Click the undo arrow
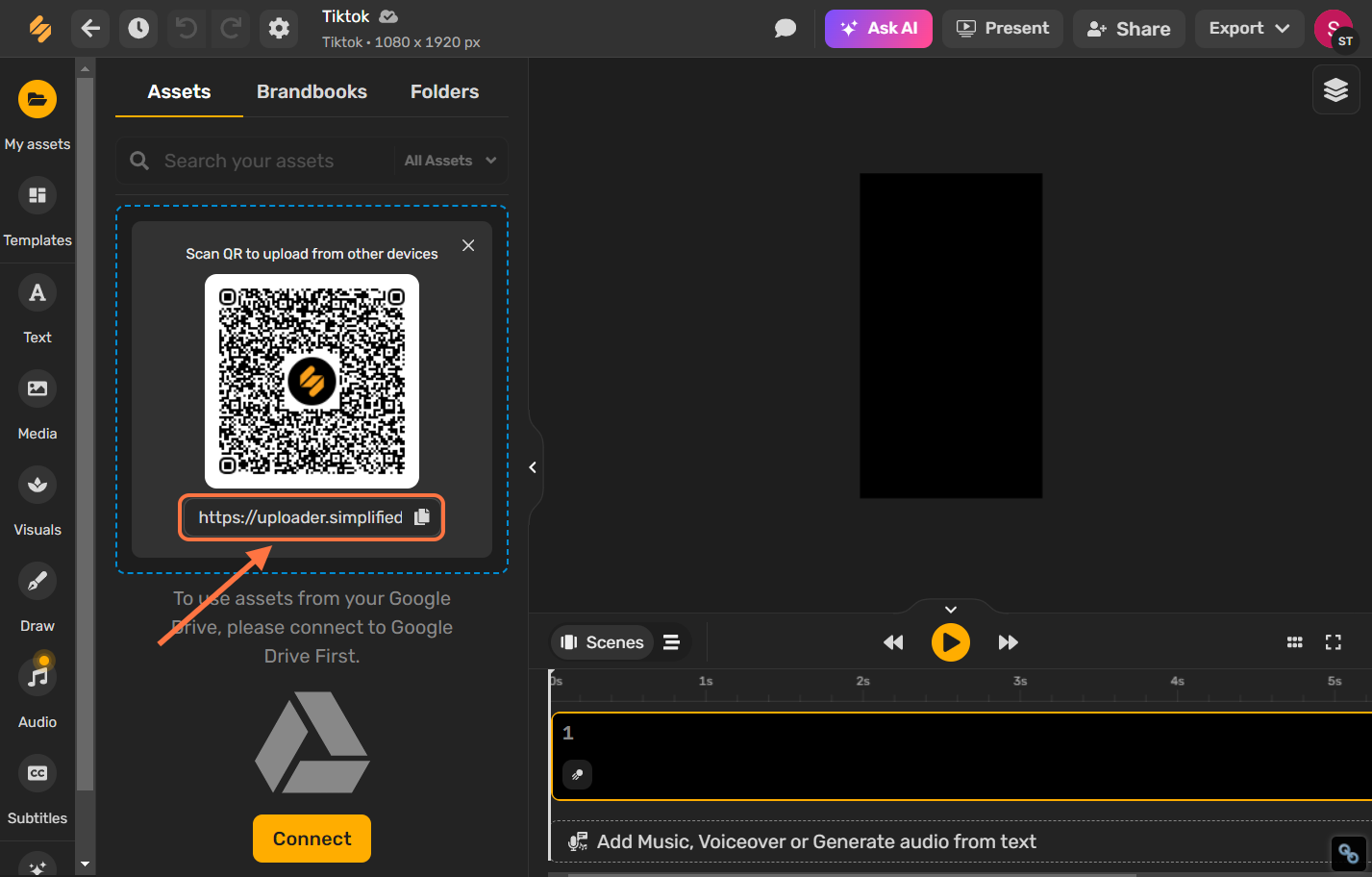The image size is (1372, 877). (187, 29)
